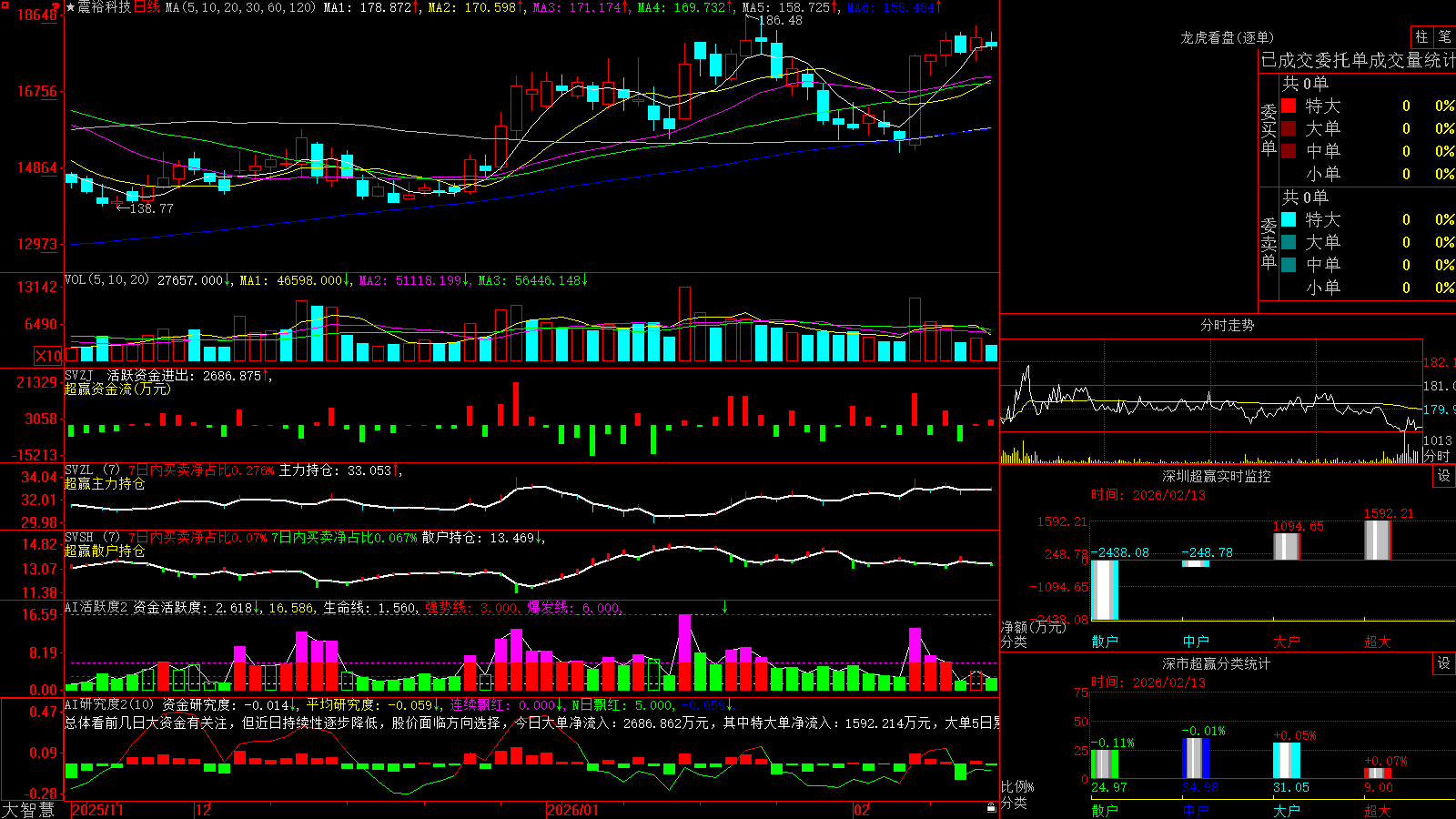Select the 分时走势 panel header
Screen dimensions: 1456x819
tap(1228, 325)
